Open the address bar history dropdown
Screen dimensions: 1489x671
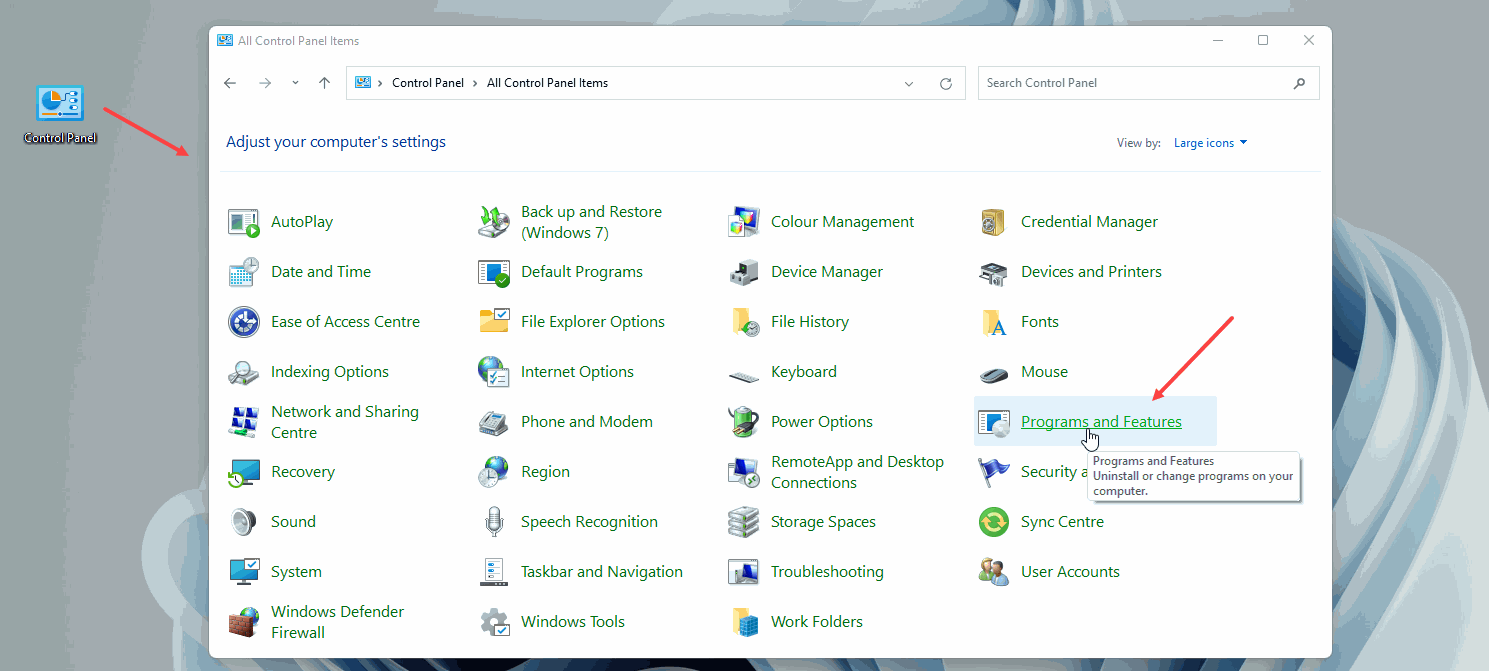(x=908, y=84)
